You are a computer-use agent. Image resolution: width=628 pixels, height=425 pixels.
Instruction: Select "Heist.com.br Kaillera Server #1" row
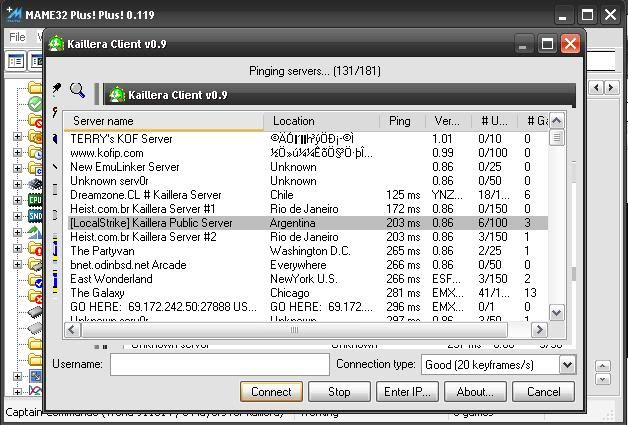point(307,209)
